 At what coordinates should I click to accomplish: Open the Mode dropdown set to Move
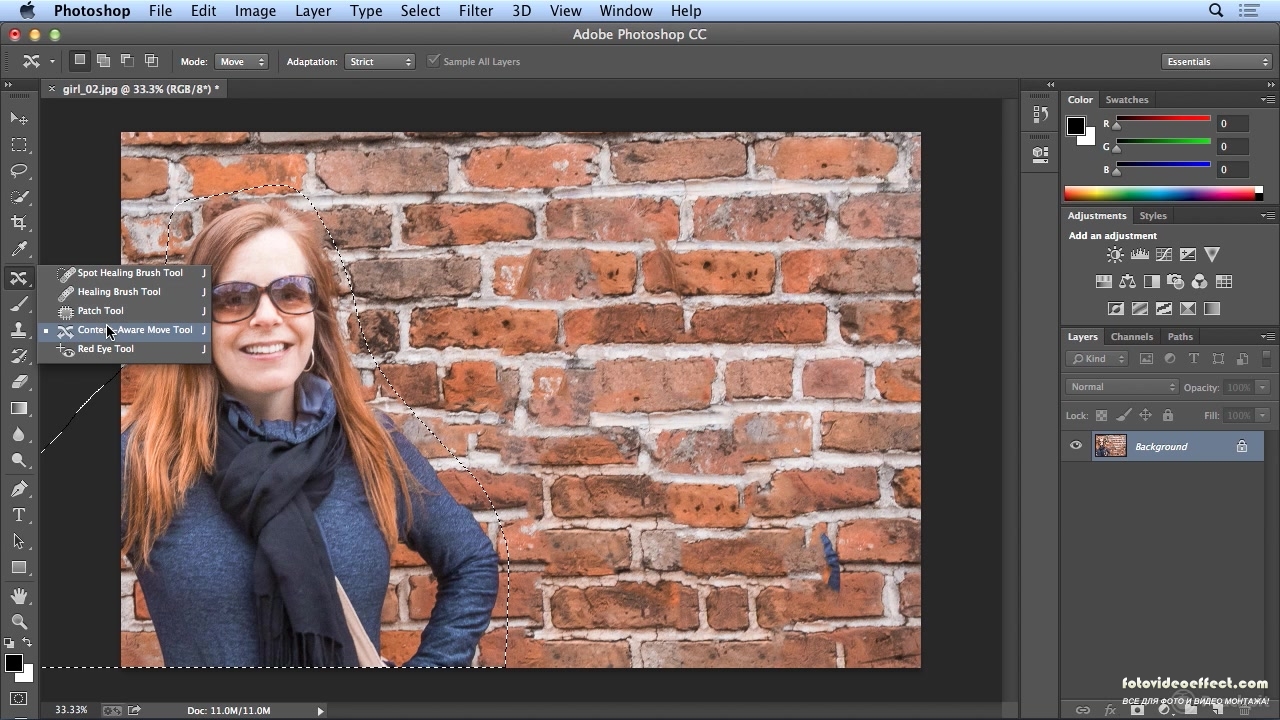point(241,61)
